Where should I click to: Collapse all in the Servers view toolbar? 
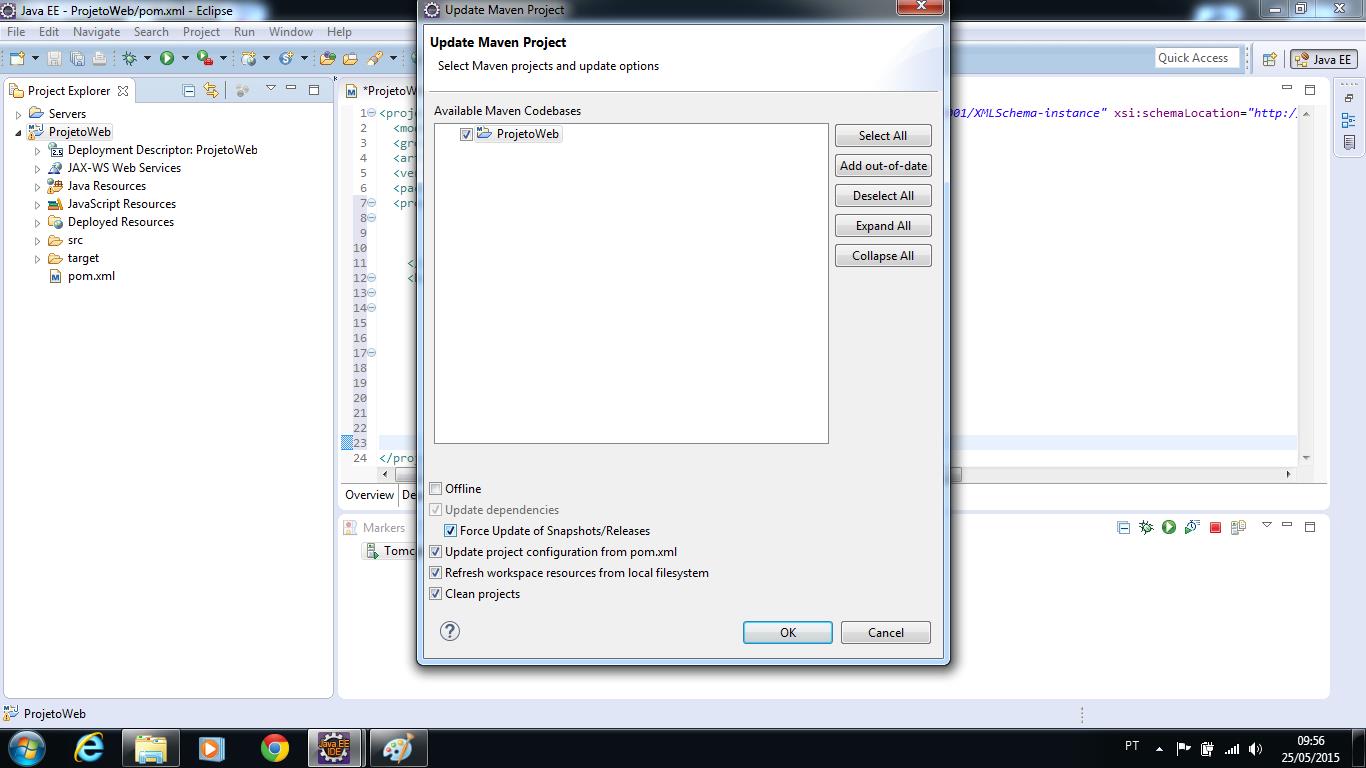click(x=1123, y=527)
